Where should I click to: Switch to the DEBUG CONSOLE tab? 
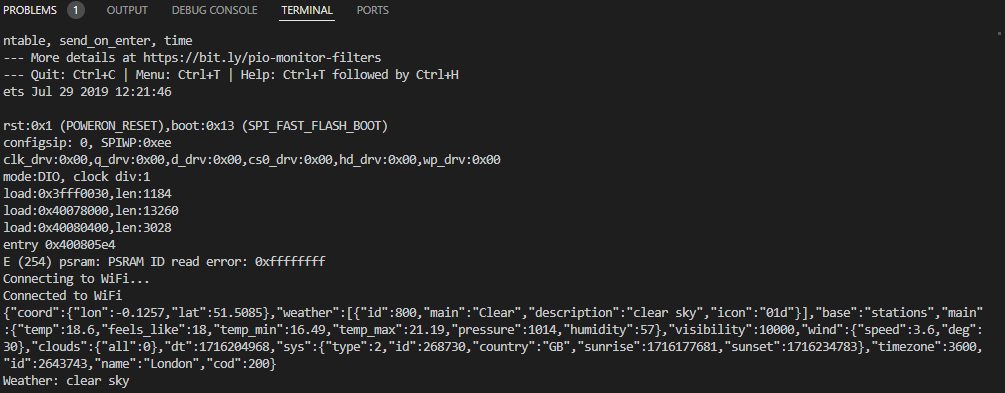pyautogui.click(x=215, y=10)
